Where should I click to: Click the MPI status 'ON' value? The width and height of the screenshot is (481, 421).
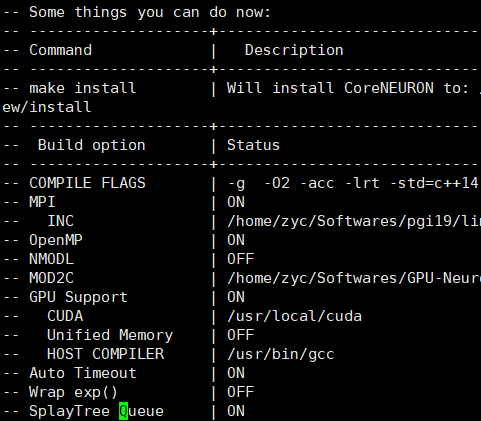(236, 202)
